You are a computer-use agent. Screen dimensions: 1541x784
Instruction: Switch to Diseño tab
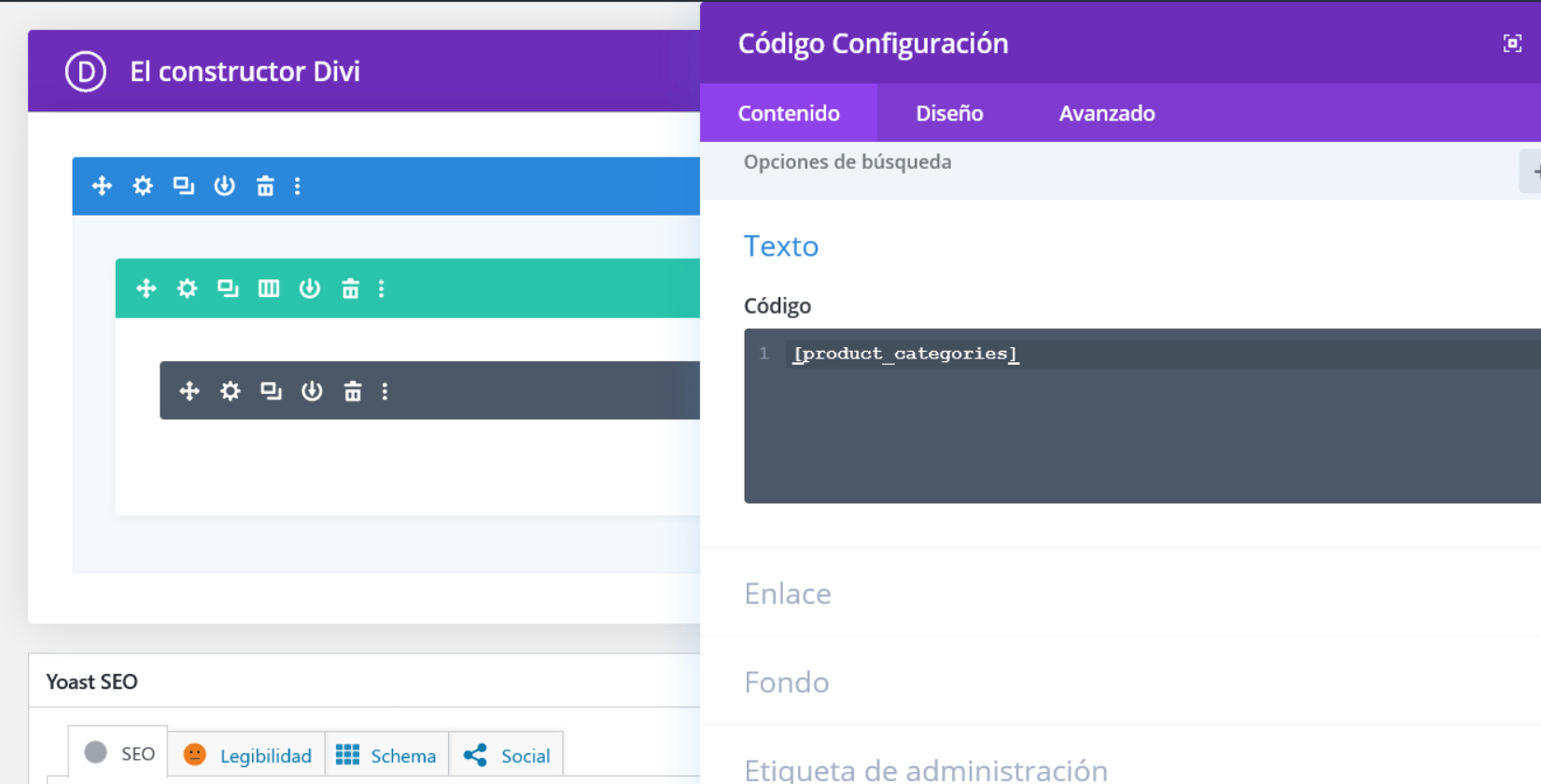(x=949, y=113)
